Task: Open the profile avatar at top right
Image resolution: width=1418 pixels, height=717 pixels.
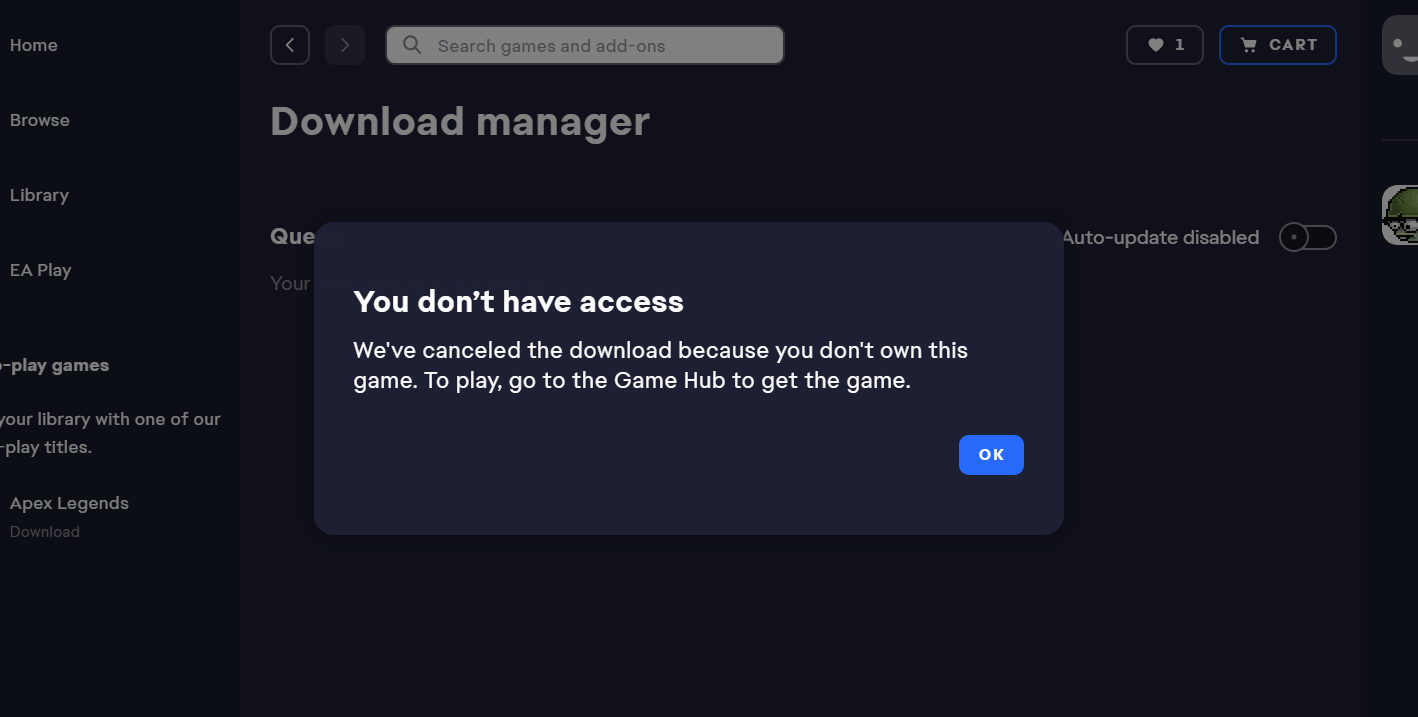Action: (x=1400, y=45)
